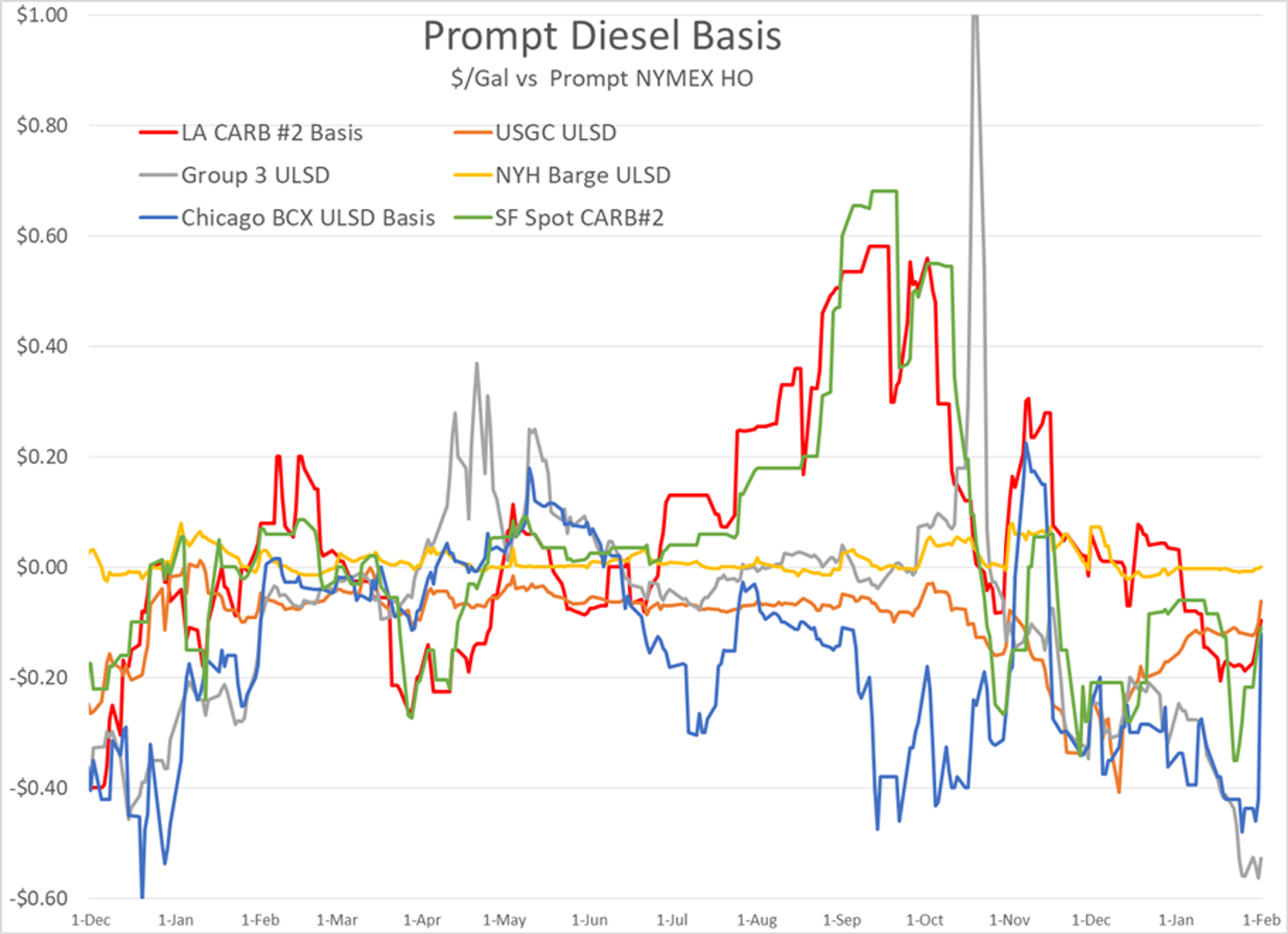Click the blue Chicago BCX peak in early November
Screen dimensions: 1288x934
coord(1026,444)
